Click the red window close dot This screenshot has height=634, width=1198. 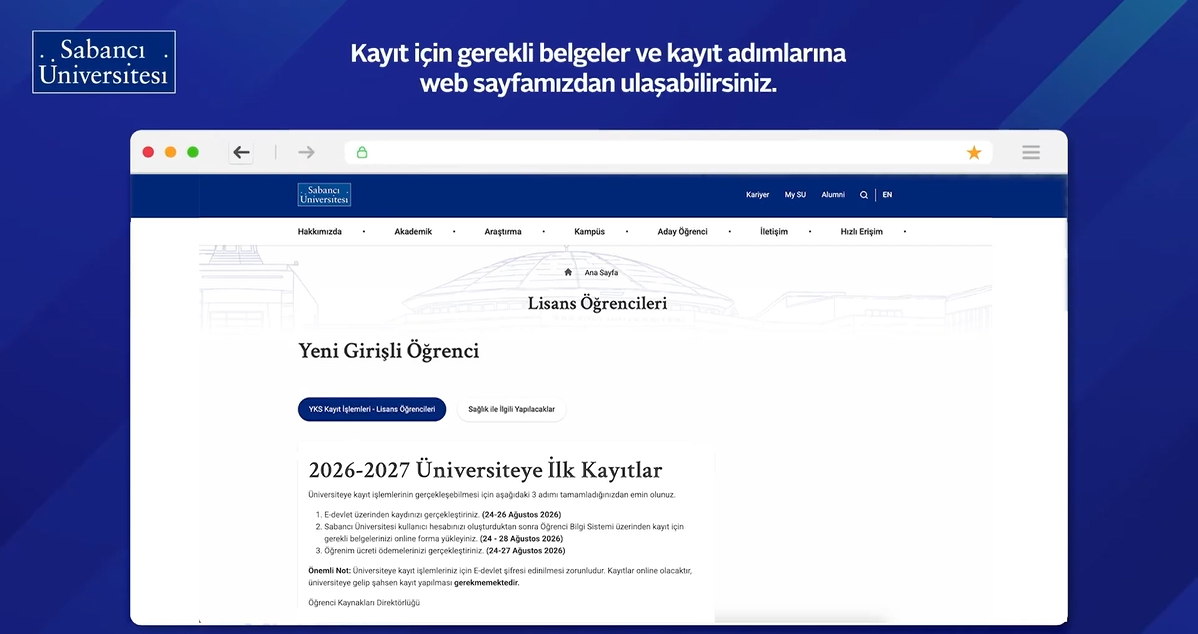coord(148,152)
